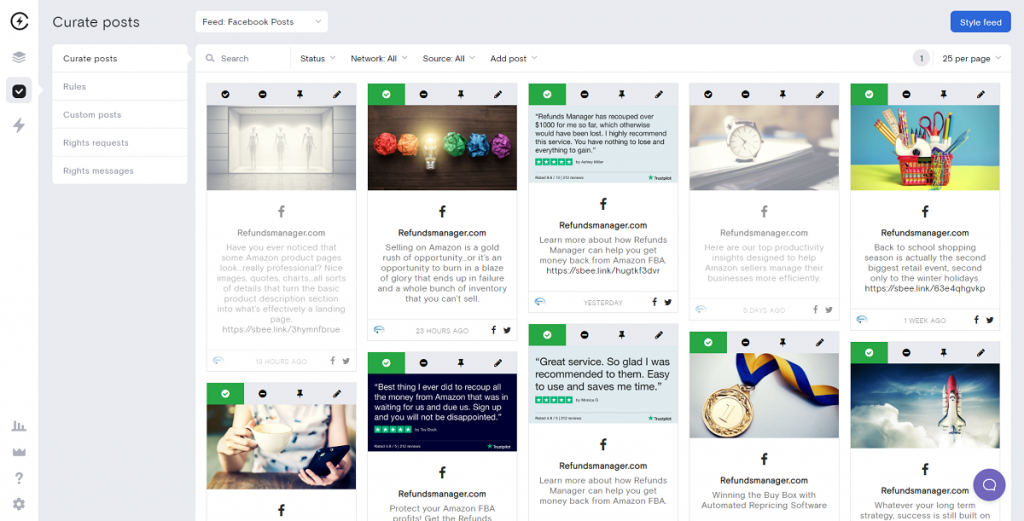Viewport: 1024px width, 521px height.
Task: Pin the colorful paper balls lightbulb post
Action: (x=460, y=95)
